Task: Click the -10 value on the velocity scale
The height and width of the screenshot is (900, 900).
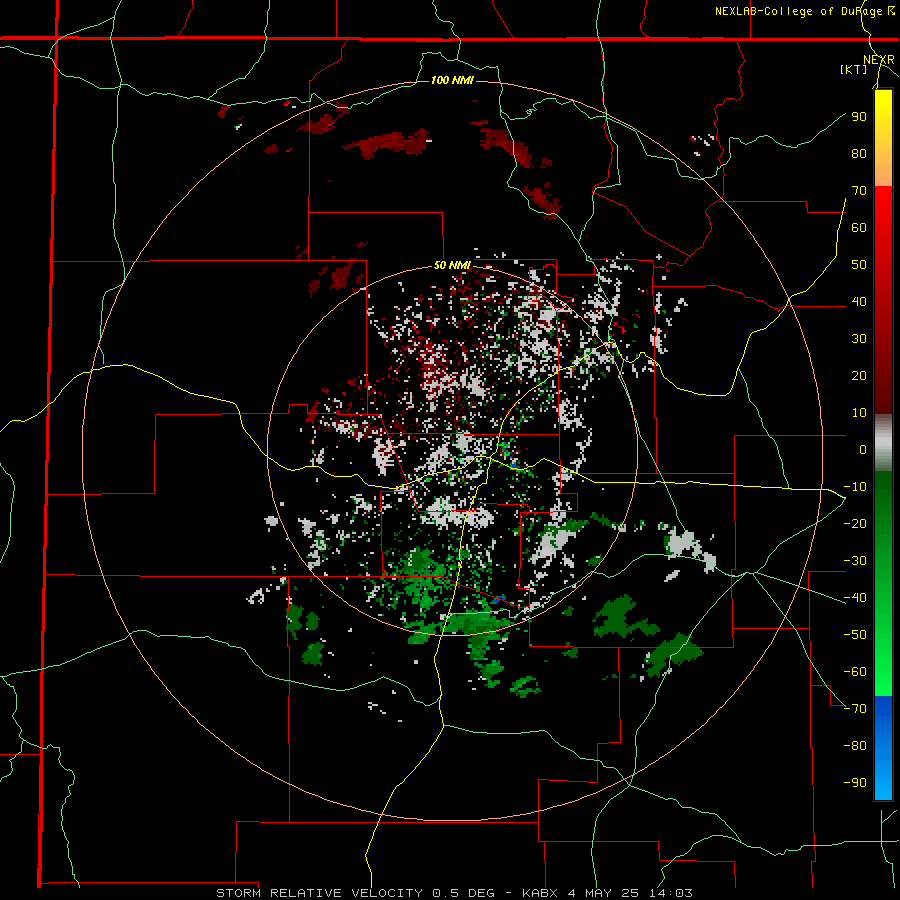Action: 855,487
